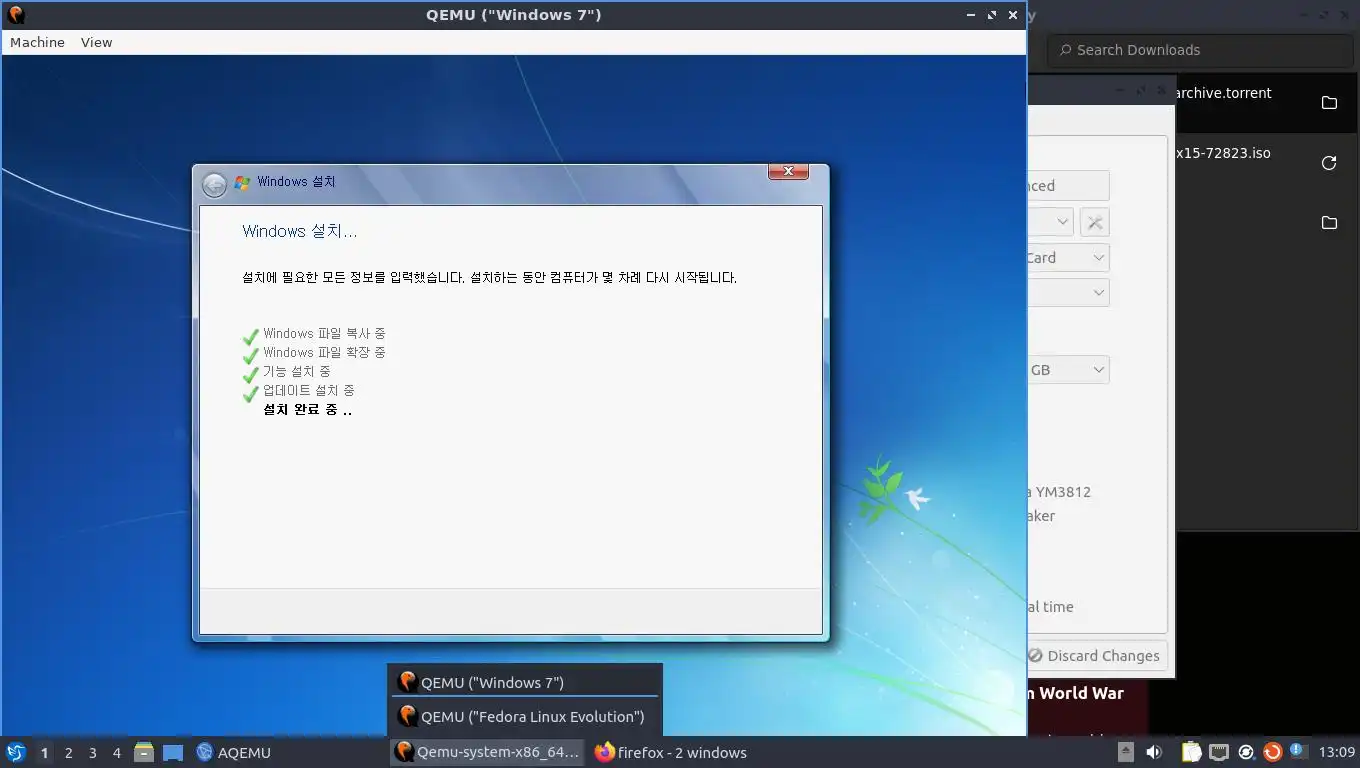Click the AQEMU taskbar button
The height and width of the screenshot is (768, 1360).
coord(233,752)
